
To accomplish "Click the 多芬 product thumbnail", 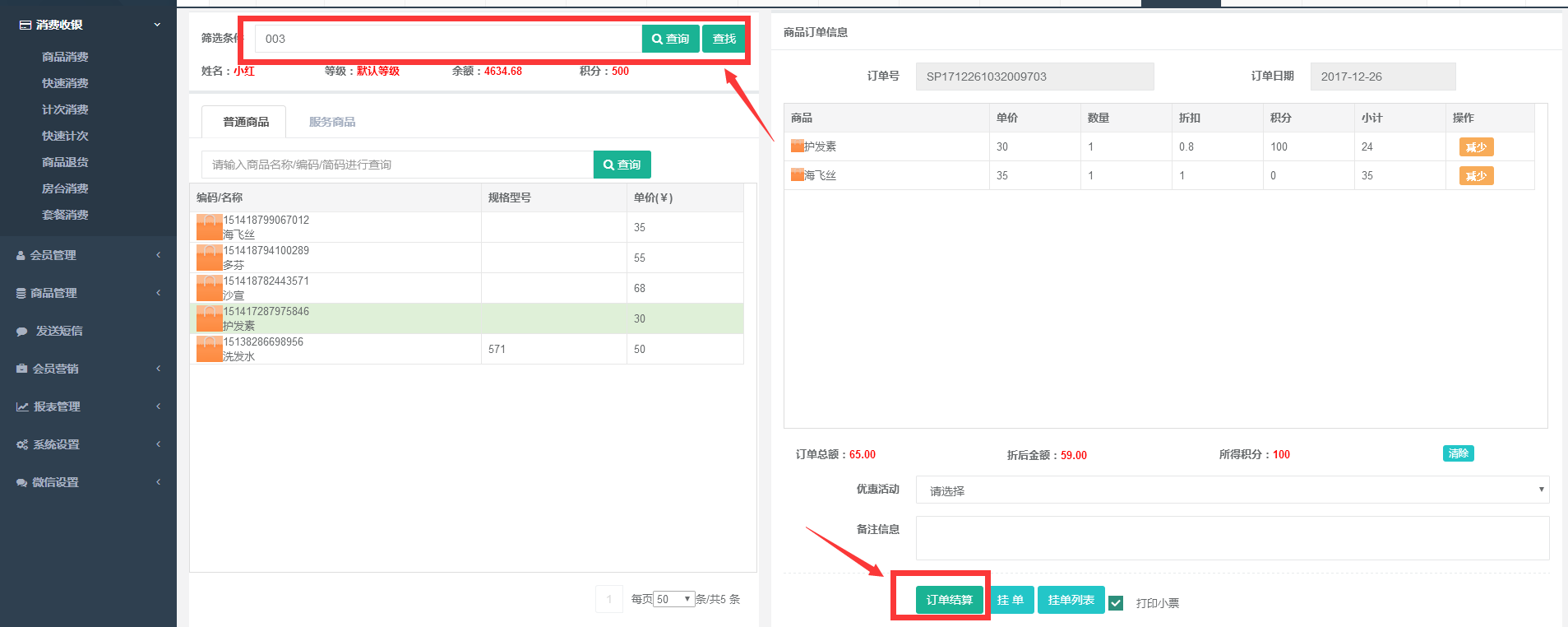I will [x=210, y=258].
